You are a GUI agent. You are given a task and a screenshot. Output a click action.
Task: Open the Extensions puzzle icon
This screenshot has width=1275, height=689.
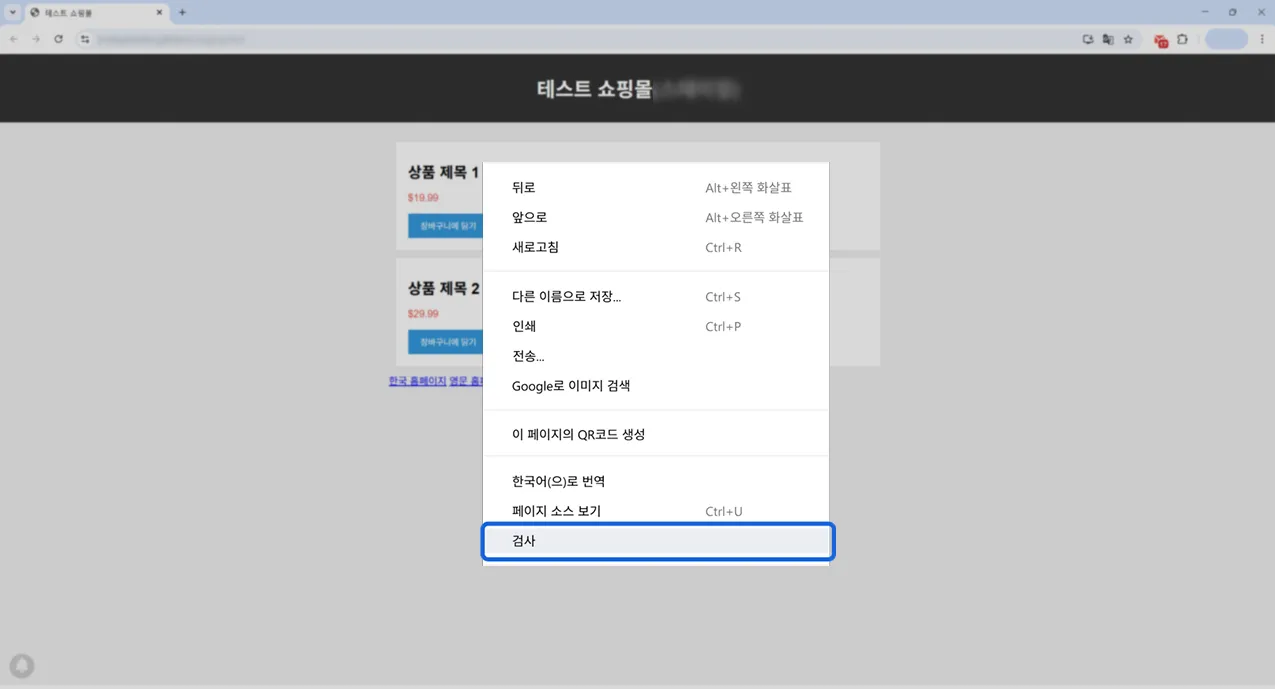point(1183,40)
